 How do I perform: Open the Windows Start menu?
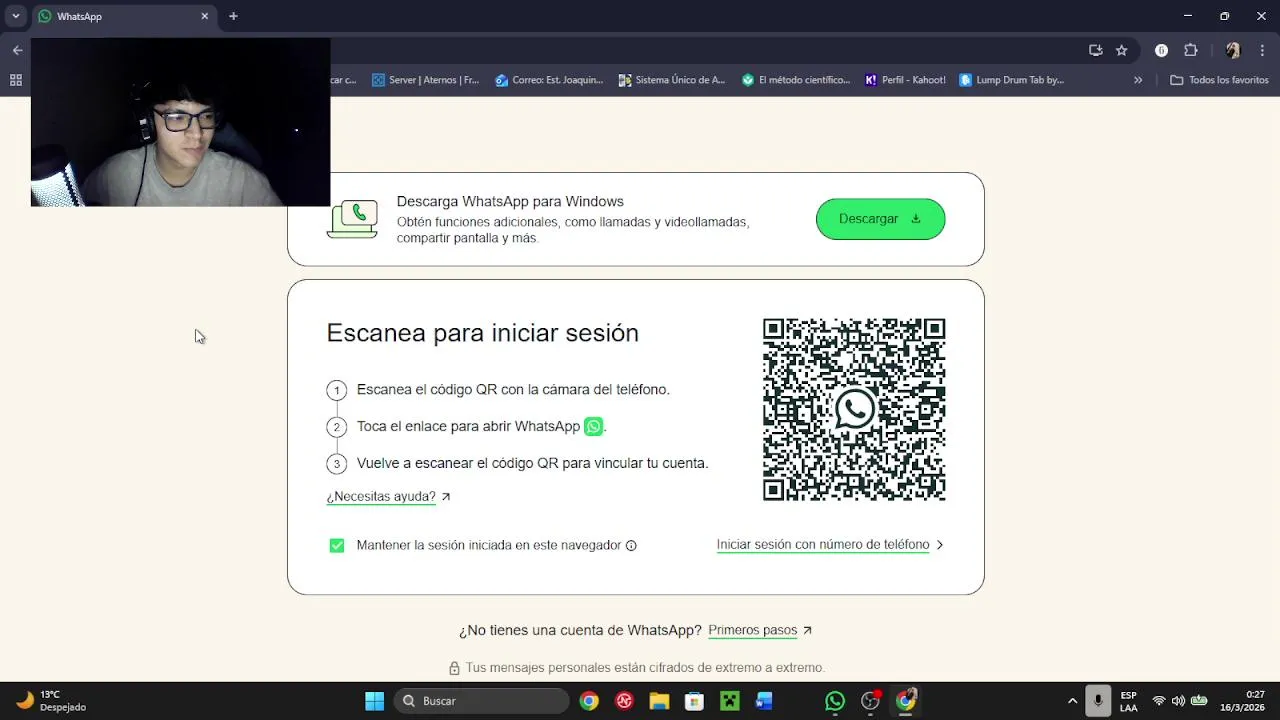374,701
